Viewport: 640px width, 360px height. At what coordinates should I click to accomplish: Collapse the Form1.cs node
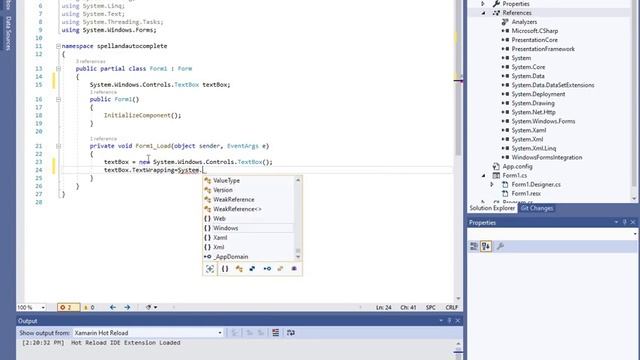pos(484,176)
